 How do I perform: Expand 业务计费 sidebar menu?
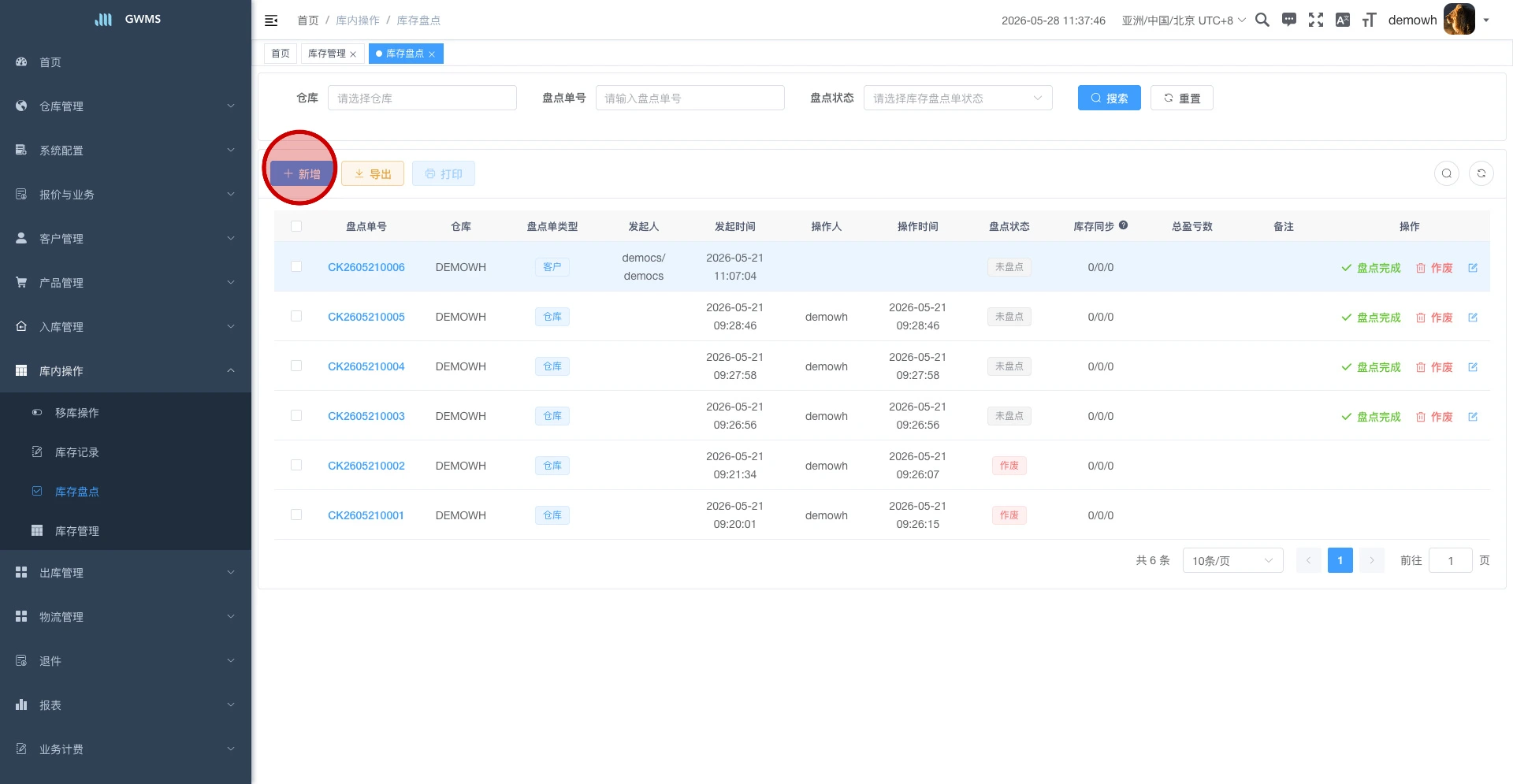pos(126,749)
